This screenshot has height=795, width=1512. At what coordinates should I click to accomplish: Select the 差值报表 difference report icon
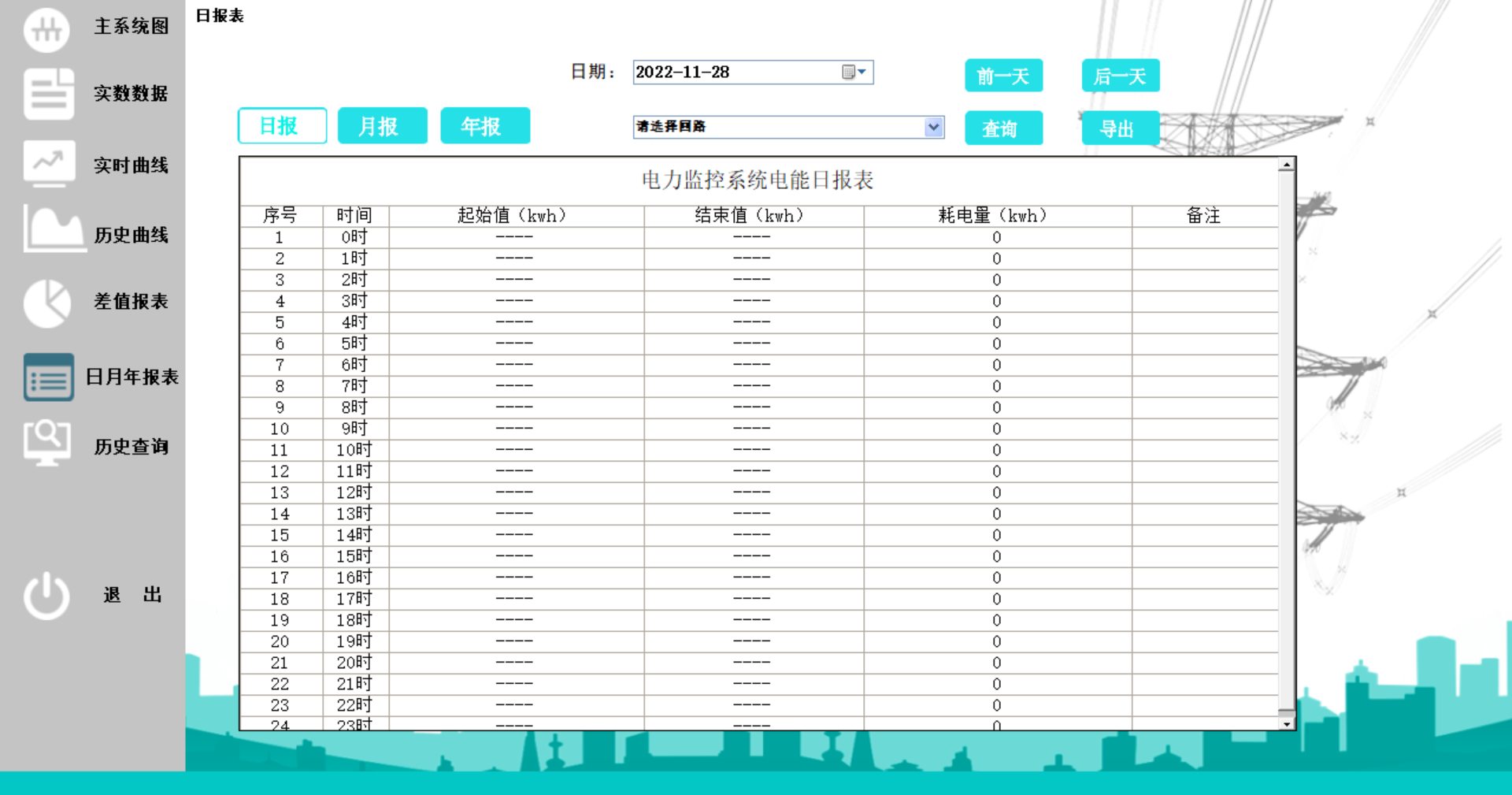click(47, 302)
